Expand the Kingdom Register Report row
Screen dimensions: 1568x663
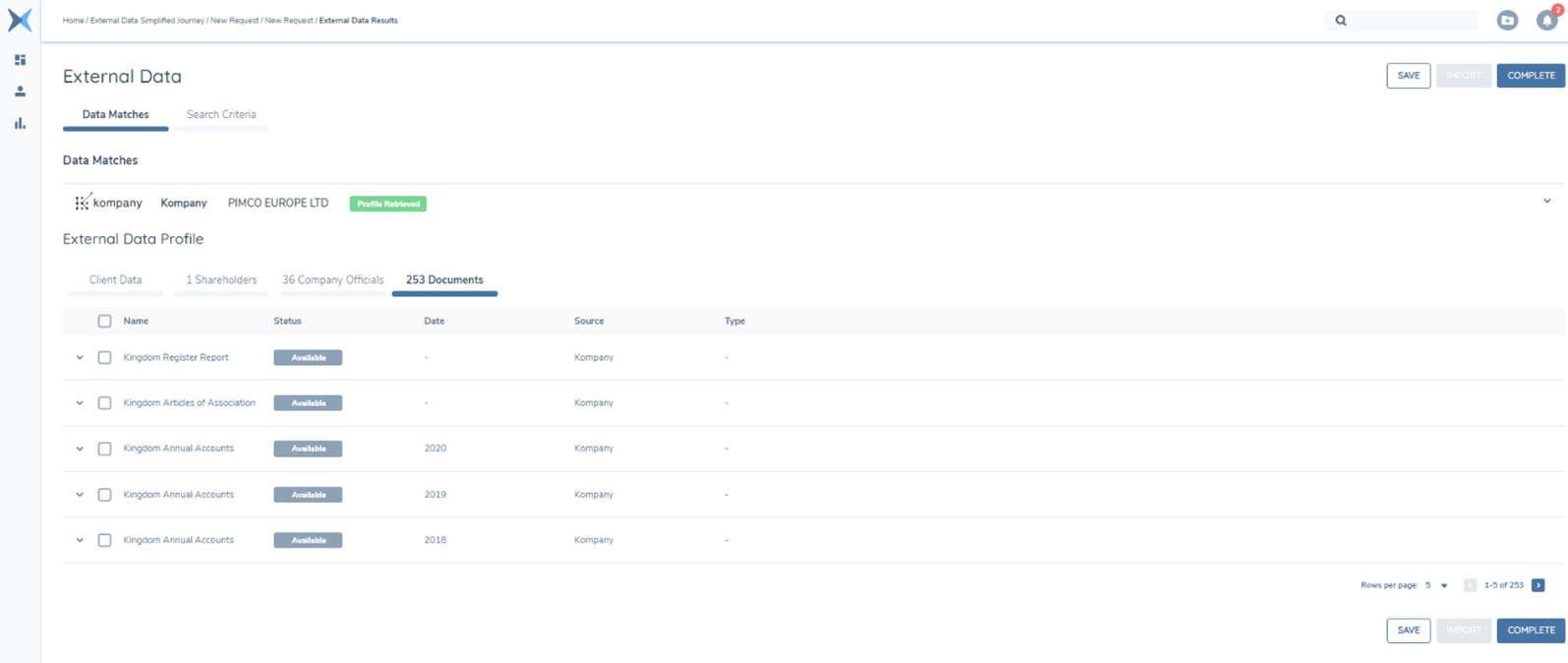(80, 358)
